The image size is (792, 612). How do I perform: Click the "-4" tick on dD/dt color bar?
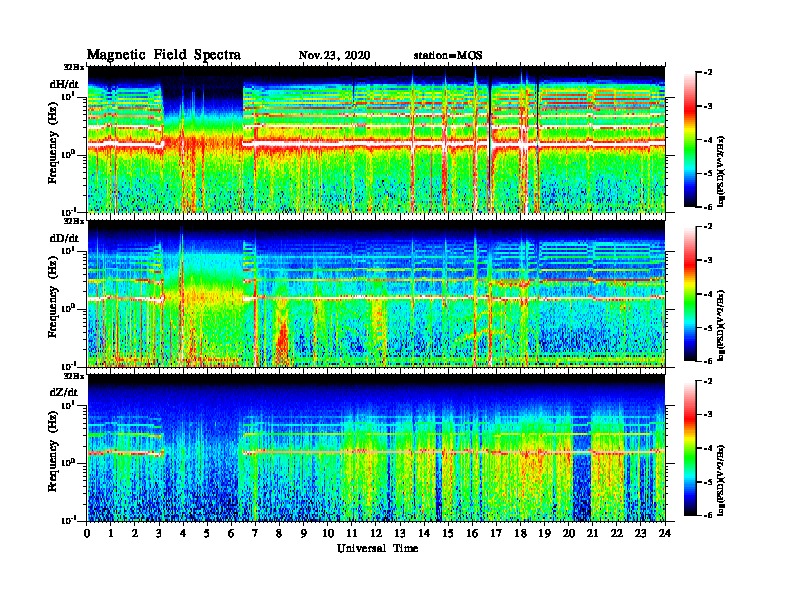tap(709, 294)
